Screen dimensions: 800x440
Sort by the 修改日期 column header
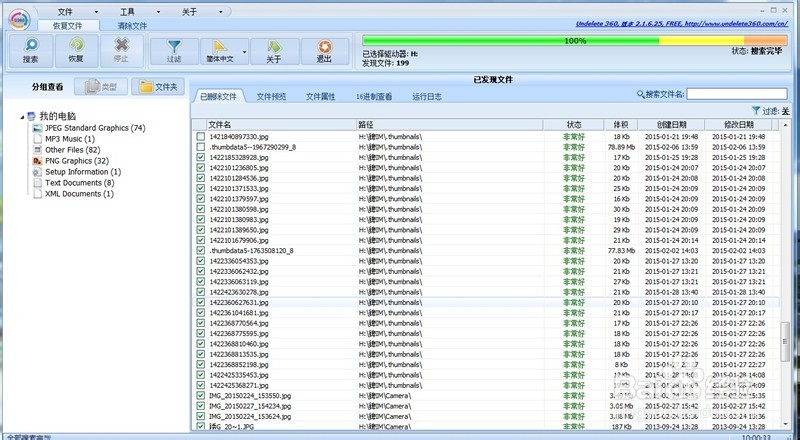pyautogui.click(x=739, y=125)
